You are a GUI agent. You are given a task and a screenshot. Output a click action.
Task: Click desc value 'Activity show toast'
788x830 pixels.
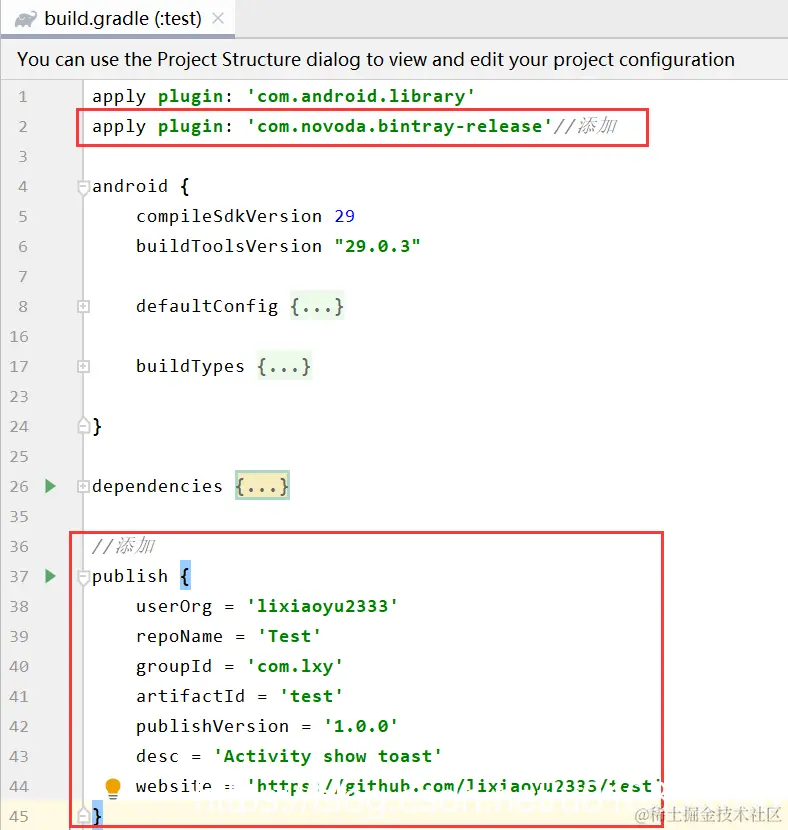click(328, 756)
